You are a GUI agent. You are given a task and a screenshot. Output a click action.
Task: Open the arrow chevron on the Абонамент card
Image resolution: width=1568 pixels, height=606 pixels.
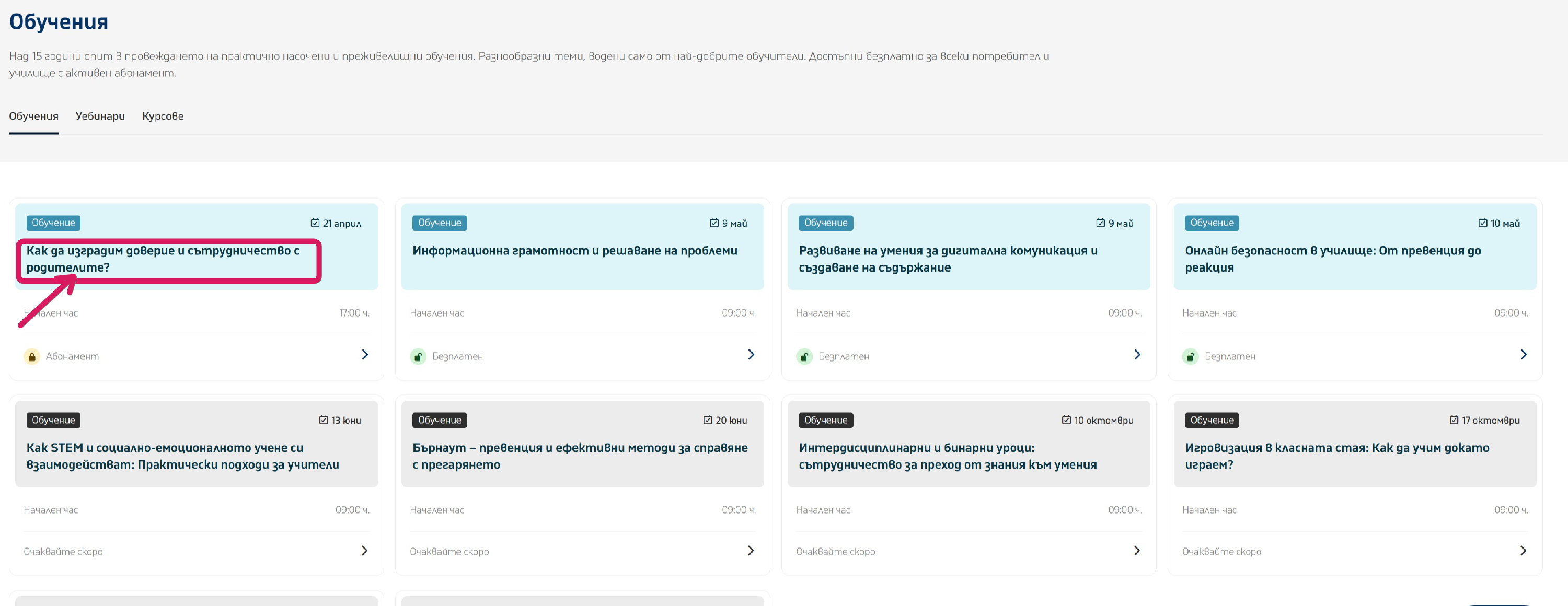point(365,355)
